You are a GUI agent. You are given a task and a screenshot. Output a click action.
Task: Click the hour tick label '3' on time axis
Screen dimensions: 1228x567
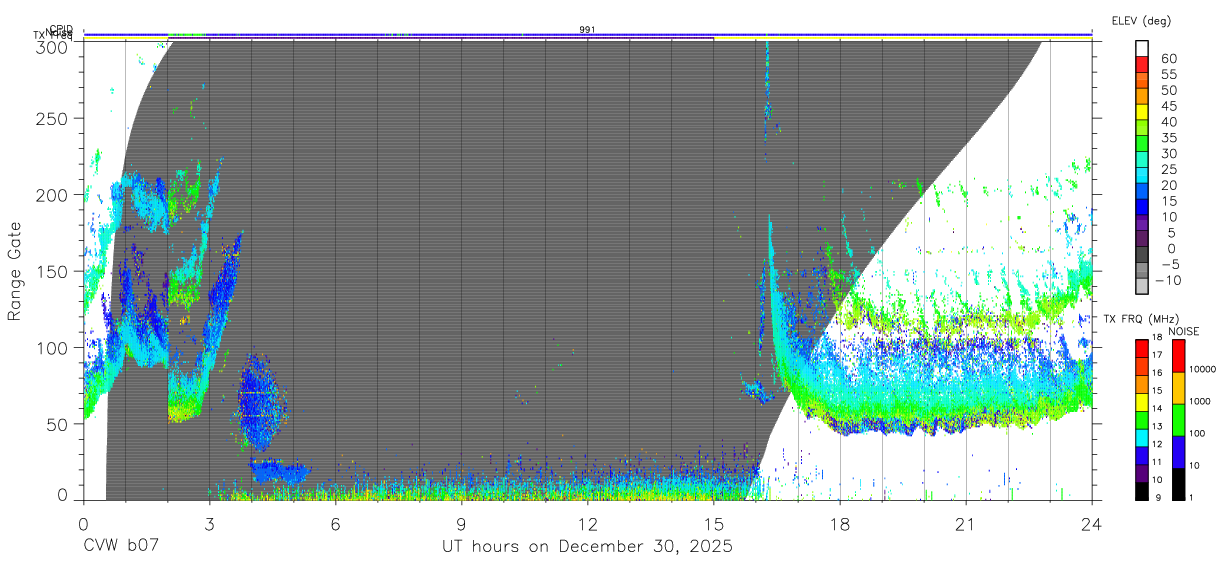(x=209, y=524)
